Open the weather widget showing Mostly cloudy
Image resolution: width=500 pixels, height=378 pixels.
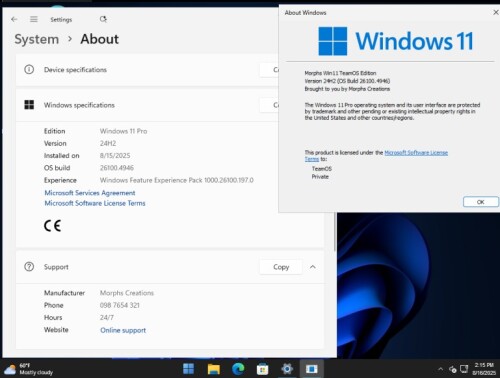[29, 369]
